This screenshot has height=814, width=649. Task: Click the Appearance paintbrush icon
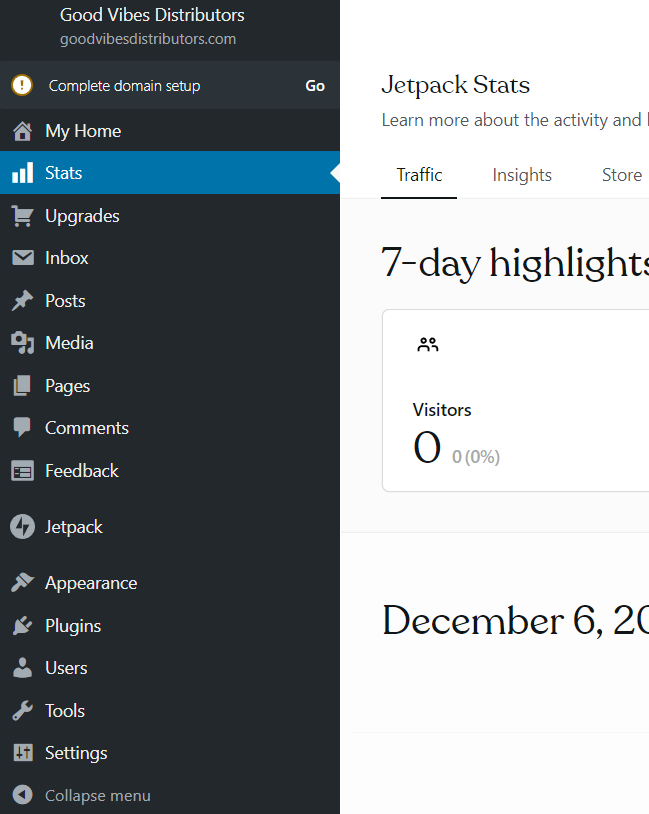[22, 583]
